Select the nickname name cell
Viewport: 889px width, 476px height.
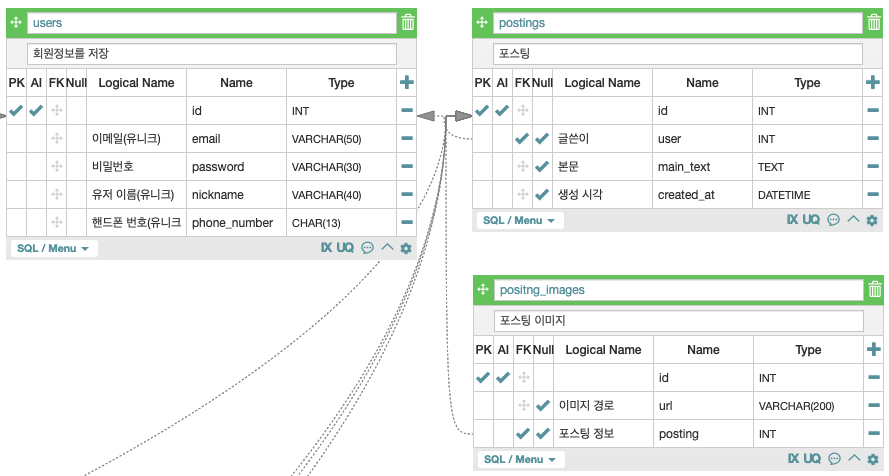tap(236, 195)
